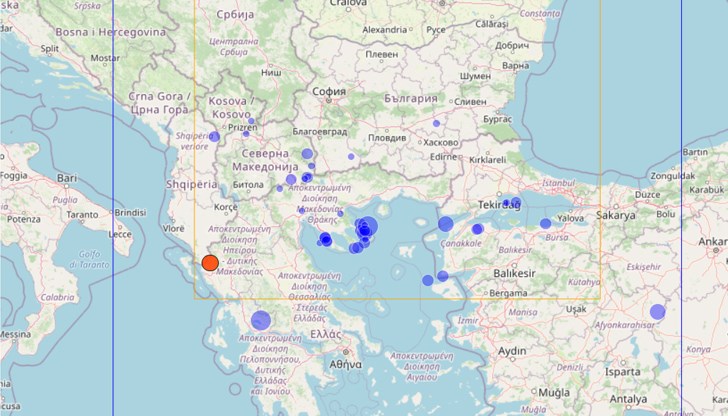Click the blue marker beside Yalova

point(545,224)
